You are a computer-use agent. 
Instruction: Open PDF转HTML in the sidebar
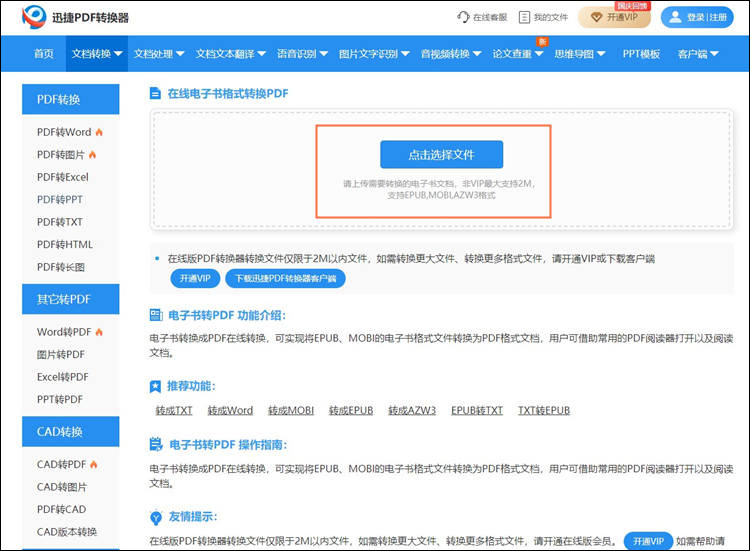click(x=65, y=245)
